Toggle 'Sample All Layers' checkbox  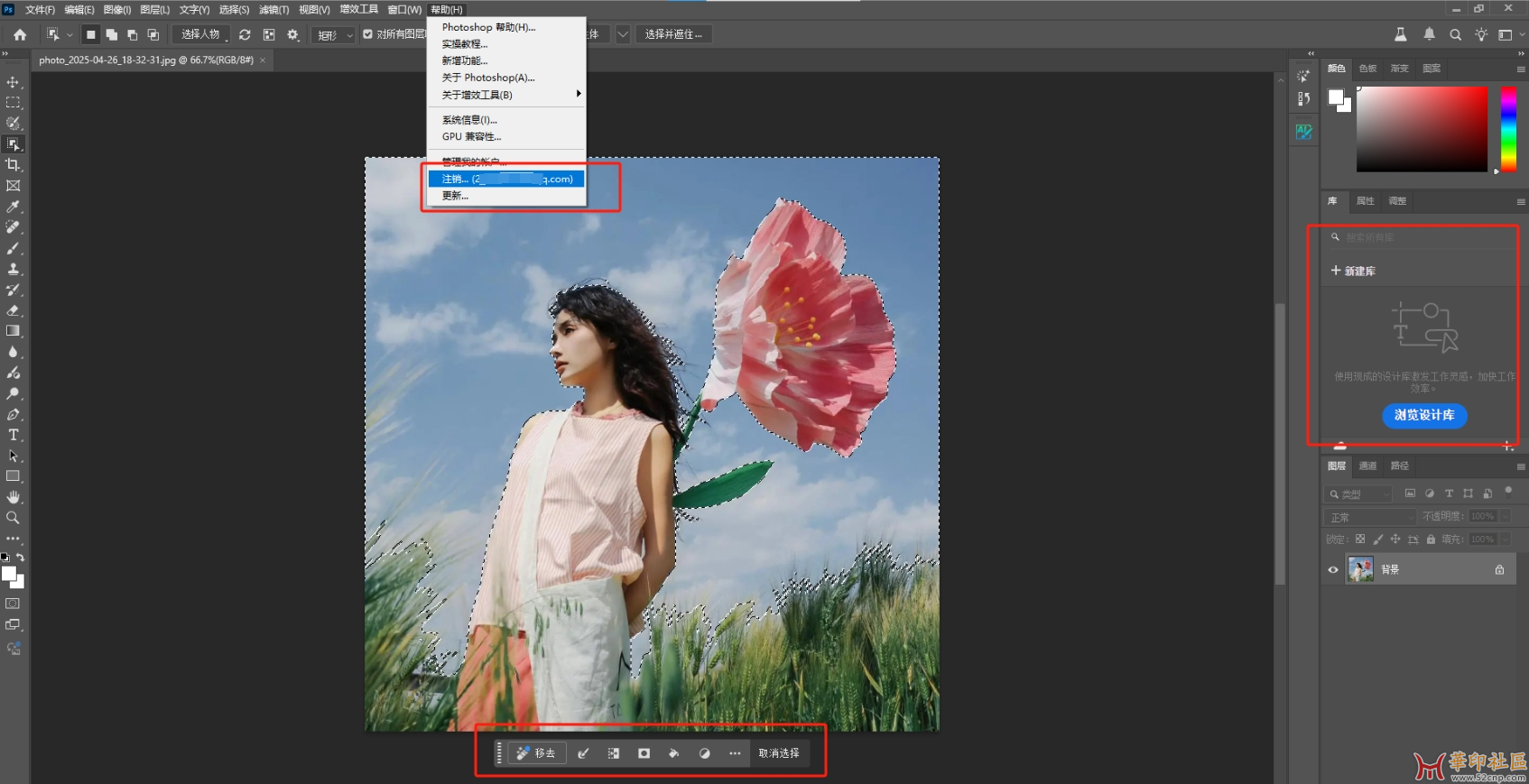[x=367, y=34]
